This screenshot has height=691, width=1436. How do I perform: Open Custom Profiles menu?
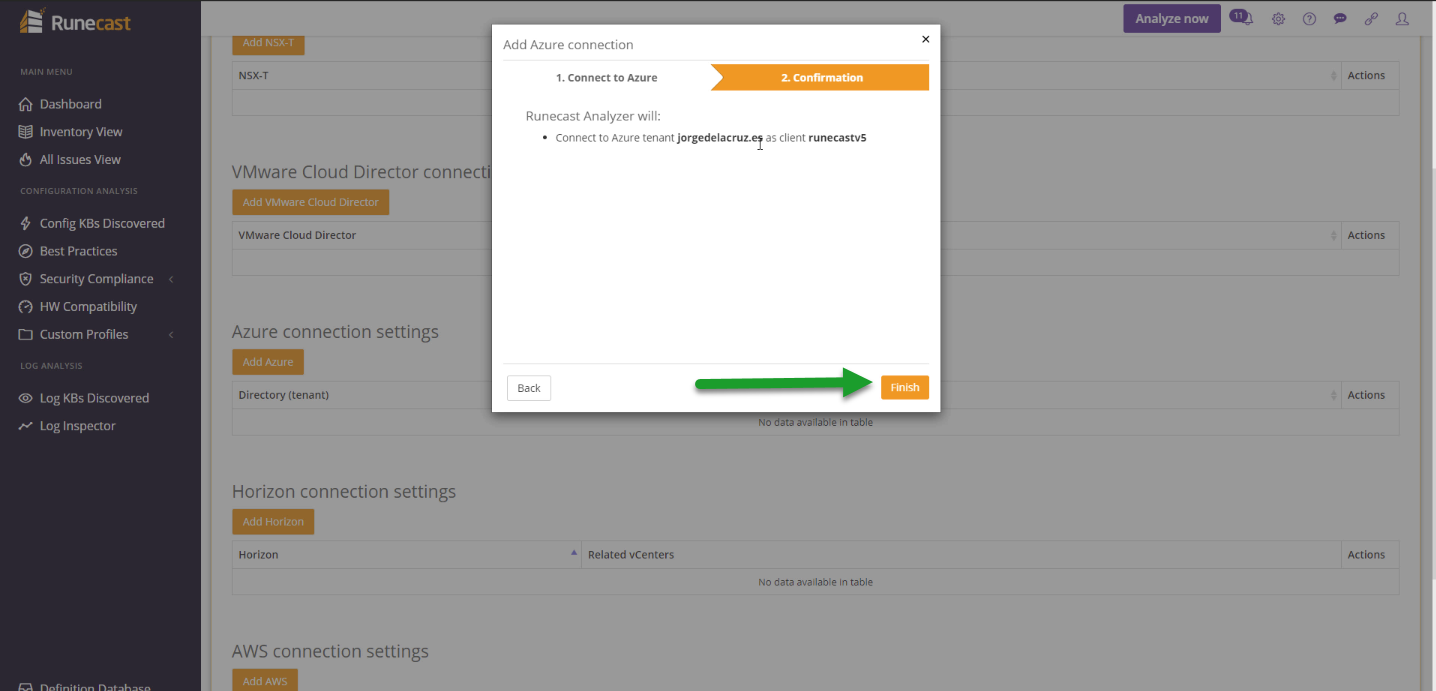[x=84, y=335]
